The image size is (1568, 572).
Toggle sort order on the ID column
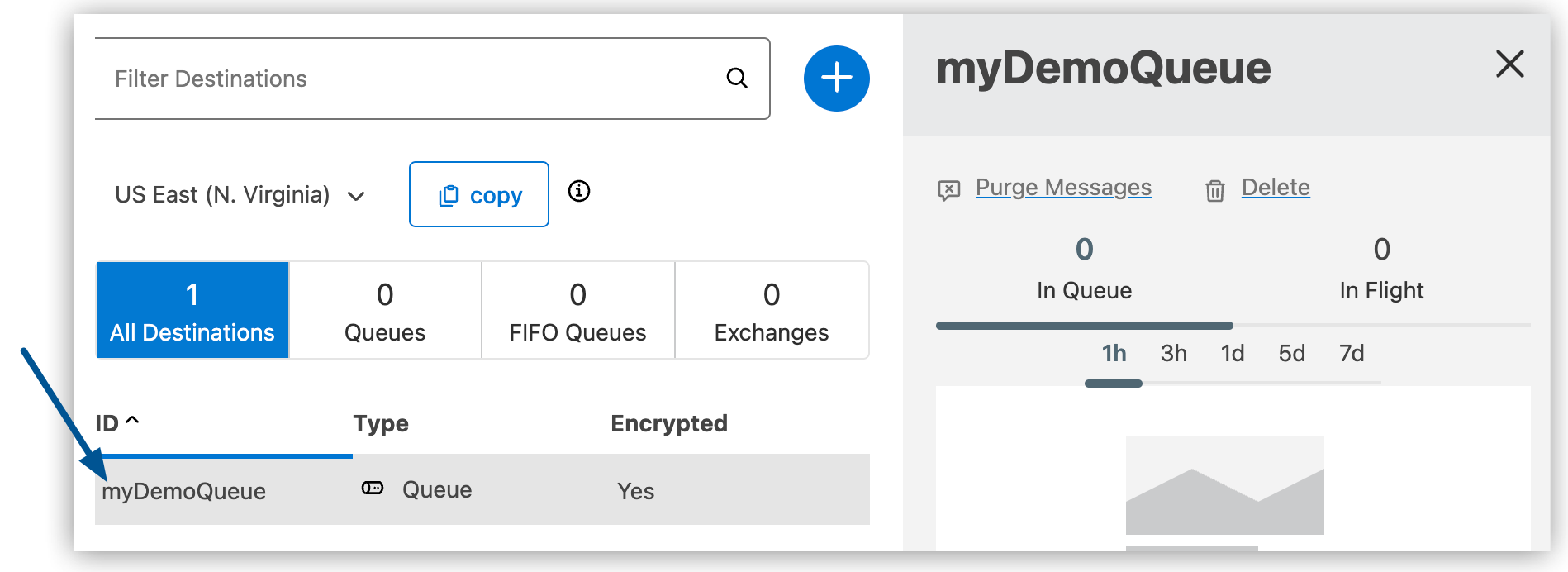pos(117,423)
